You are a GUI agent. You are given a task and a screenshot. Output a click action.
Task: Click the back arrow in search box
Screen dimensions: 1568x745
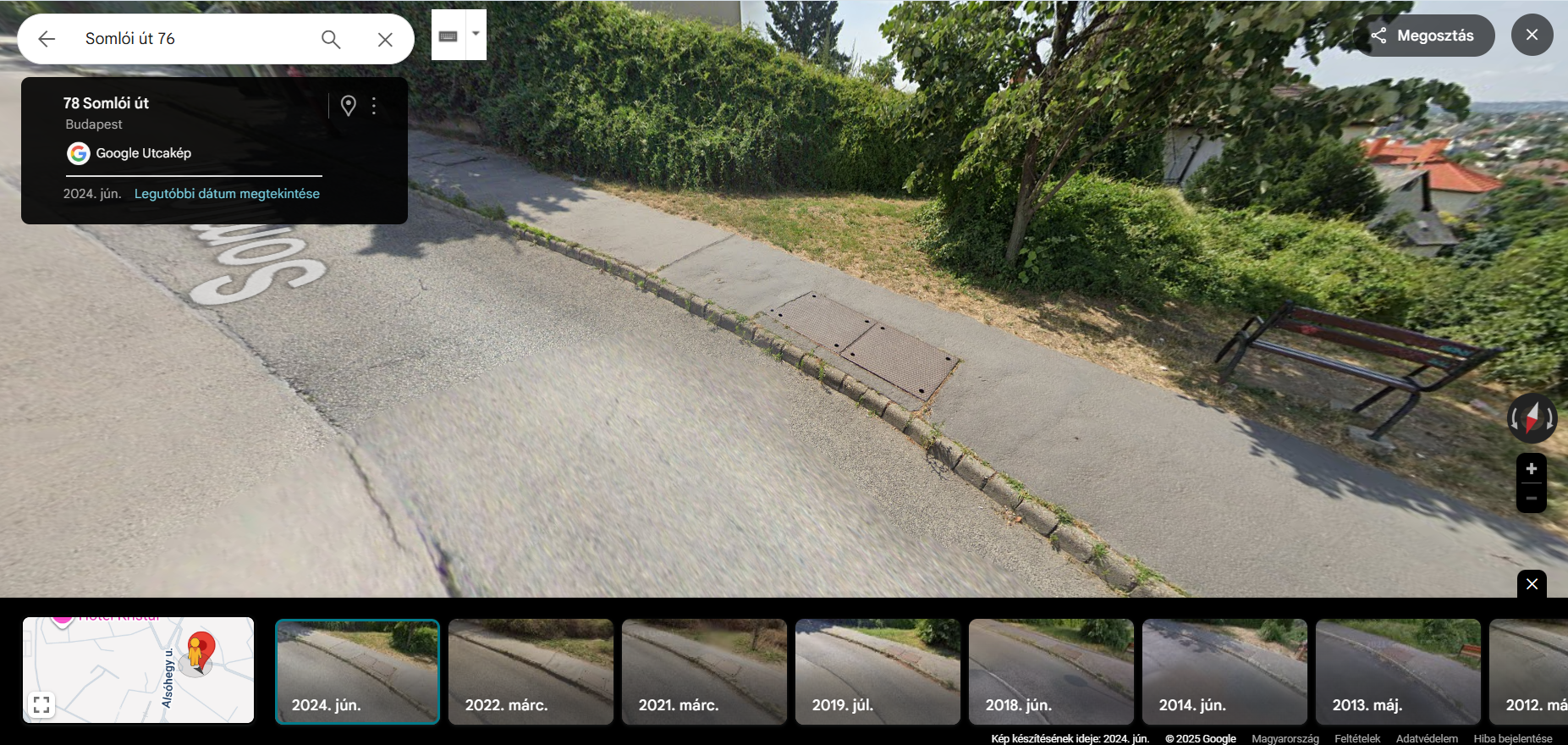click(x=47, y=39)
